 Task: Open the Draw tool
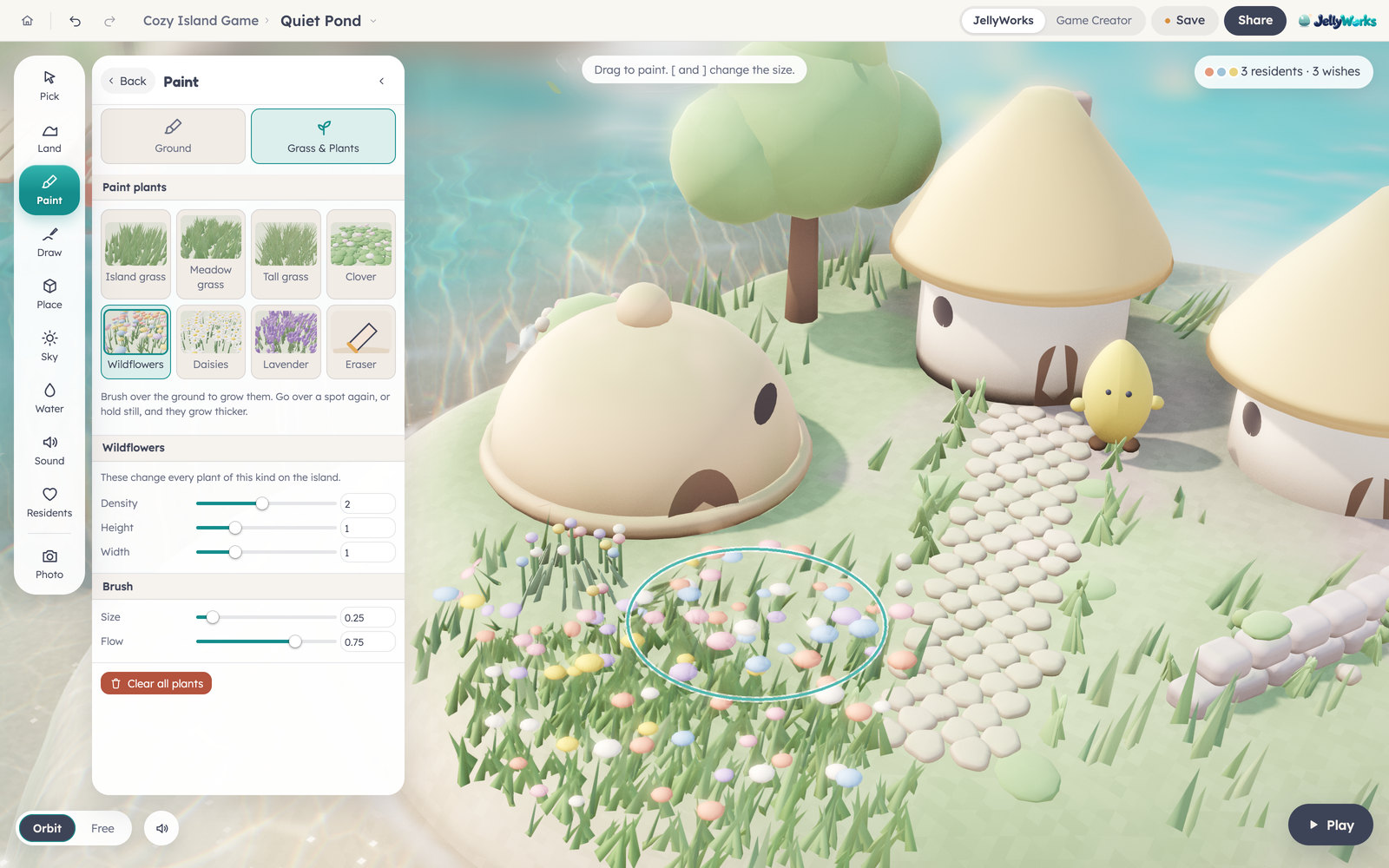pos(49,242)
